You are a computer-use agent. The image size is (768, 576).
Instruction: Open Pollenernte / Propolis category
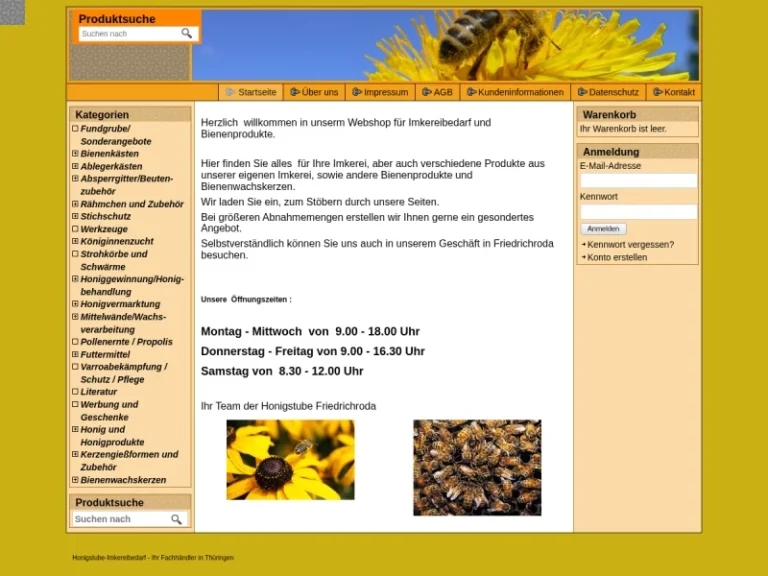126,341
